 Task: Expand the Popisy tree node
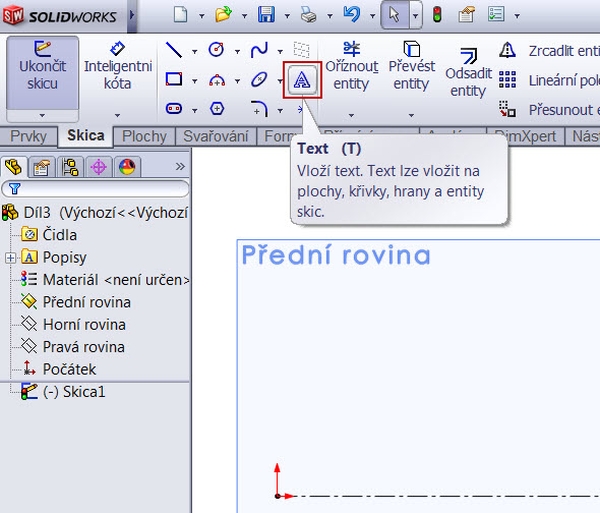pos(11,258)
